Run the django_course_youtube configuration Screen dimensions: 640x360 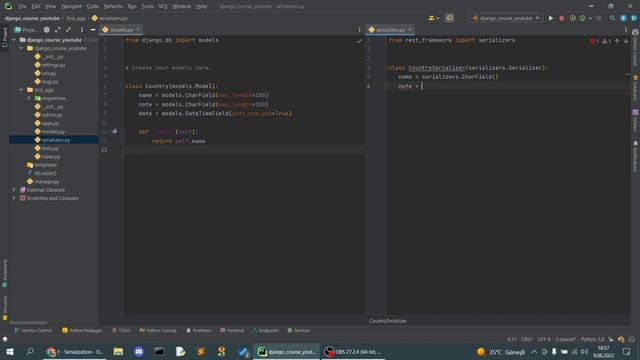tap(551, 18)
